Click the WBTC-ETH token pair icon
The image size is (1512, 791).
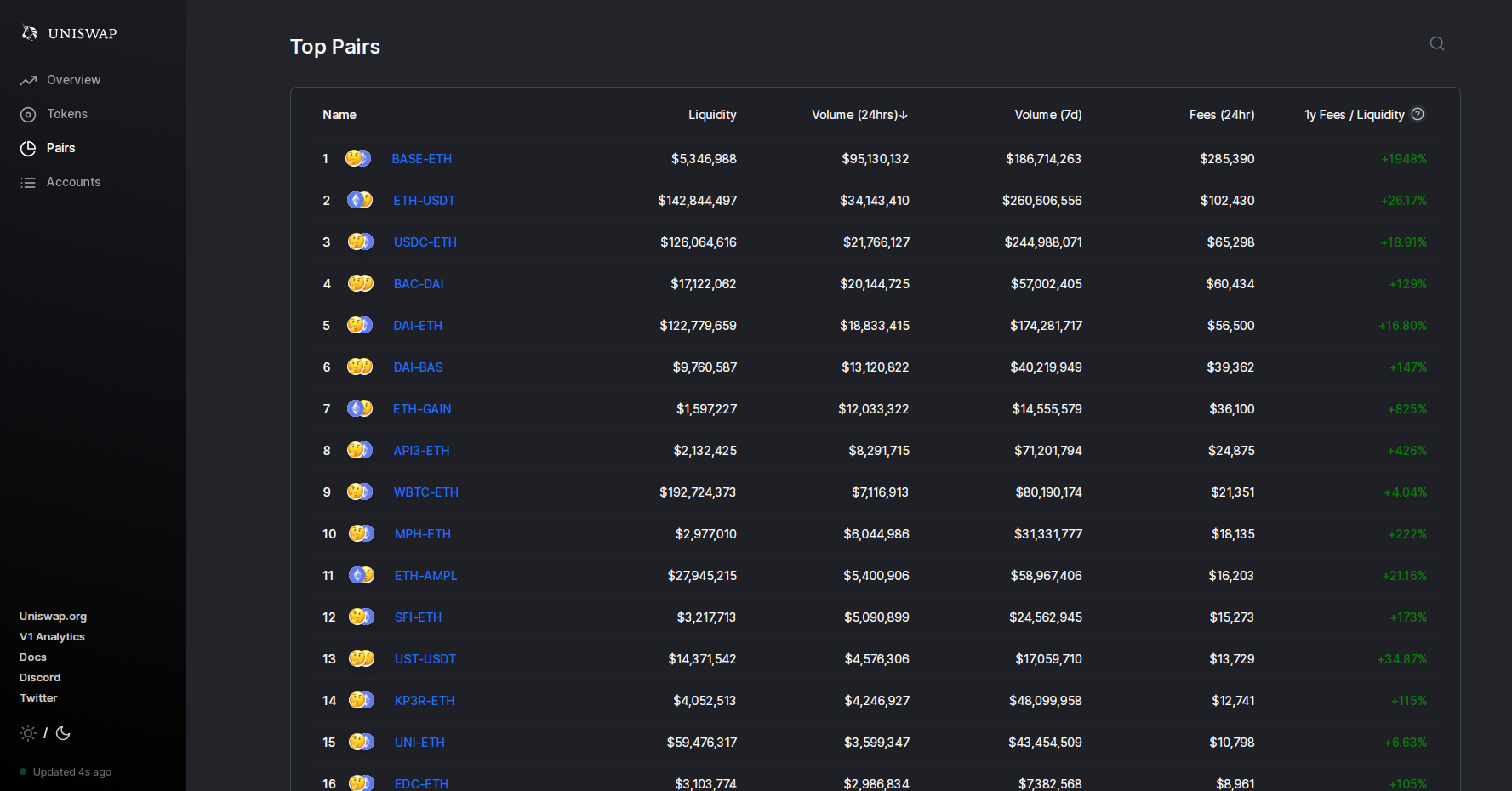360,492
